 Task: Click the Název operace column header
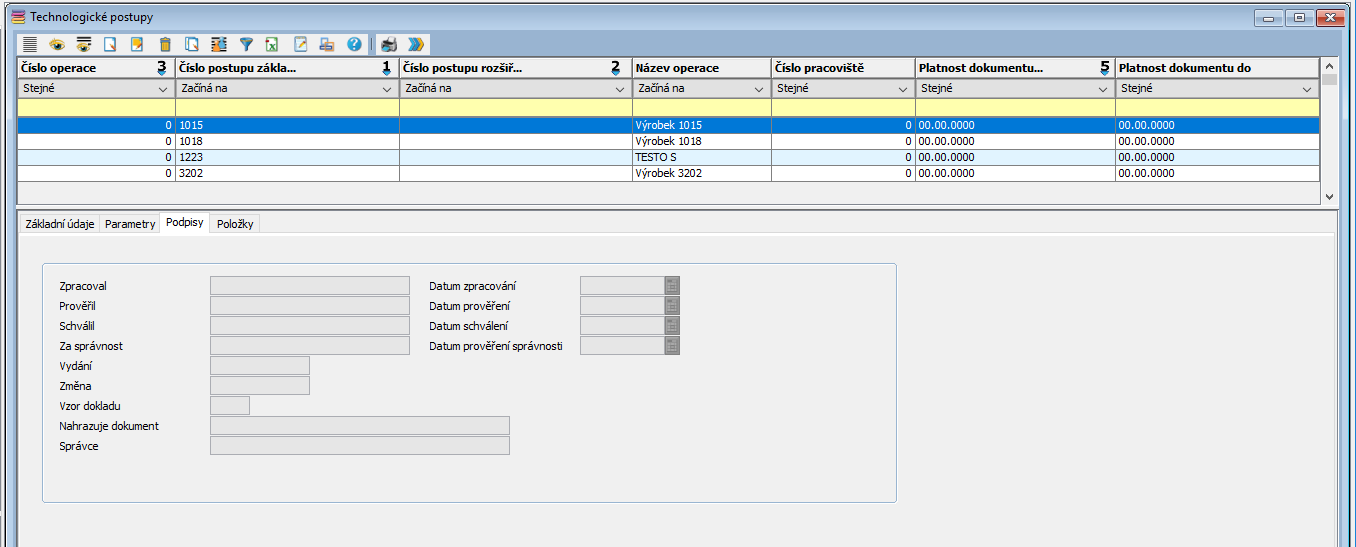[x=701, y=68]
